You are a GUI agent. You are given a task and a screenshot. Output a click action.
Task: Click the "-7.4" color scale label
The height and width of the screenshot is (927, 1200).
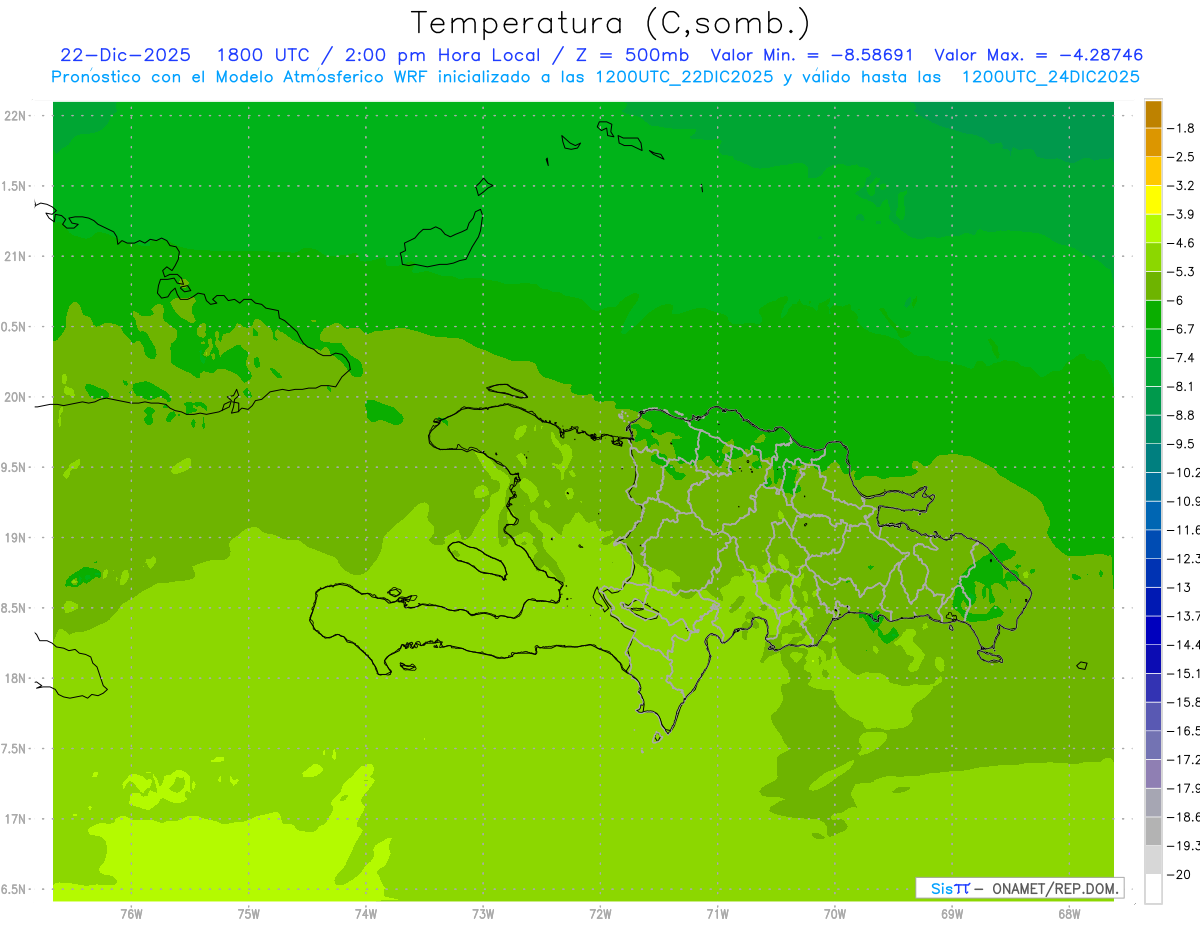(1181, 358)
